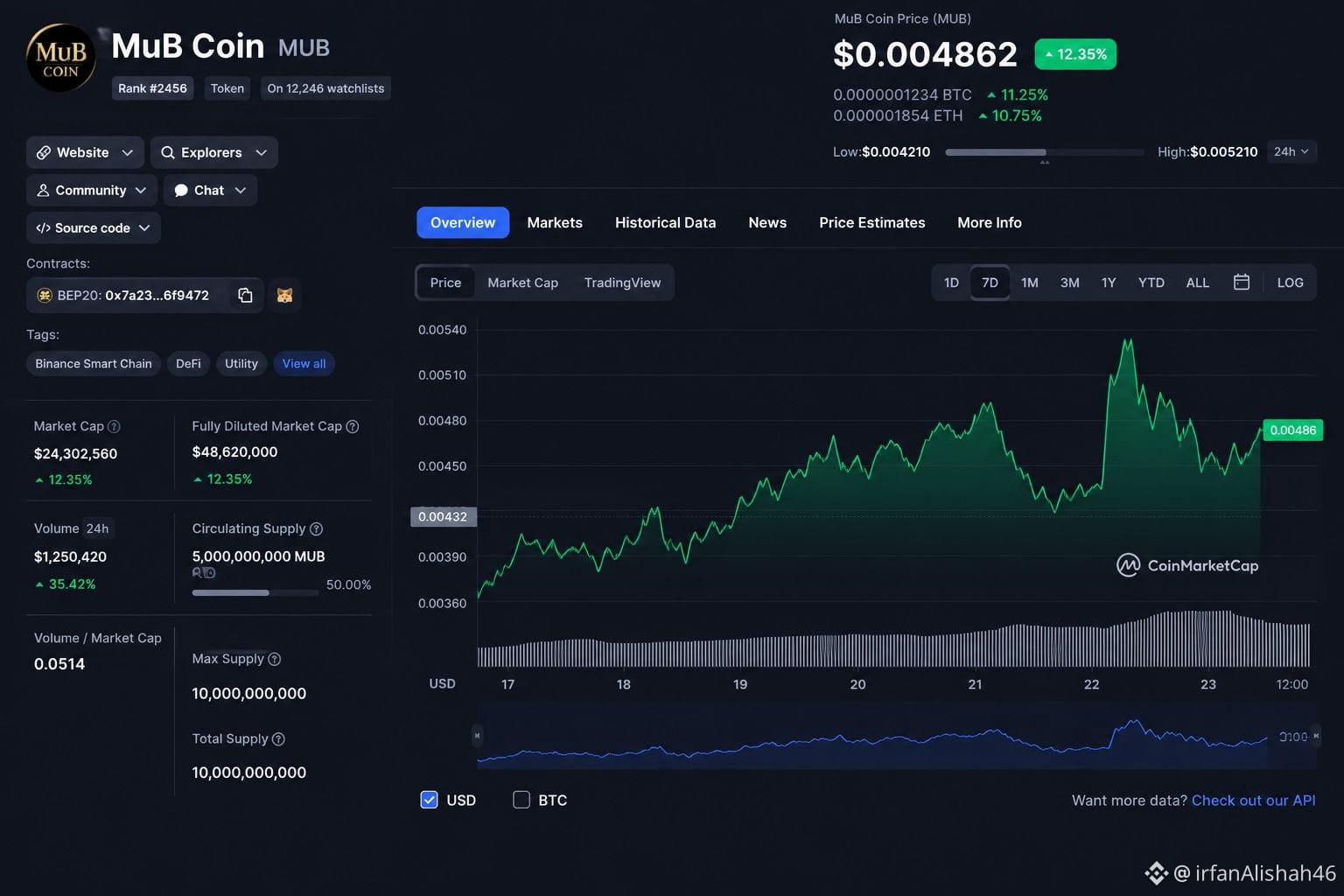Viewport: 1344px width, 896px height.
Task: Open the Price Estimates tab
Action: tap(871, 222)
